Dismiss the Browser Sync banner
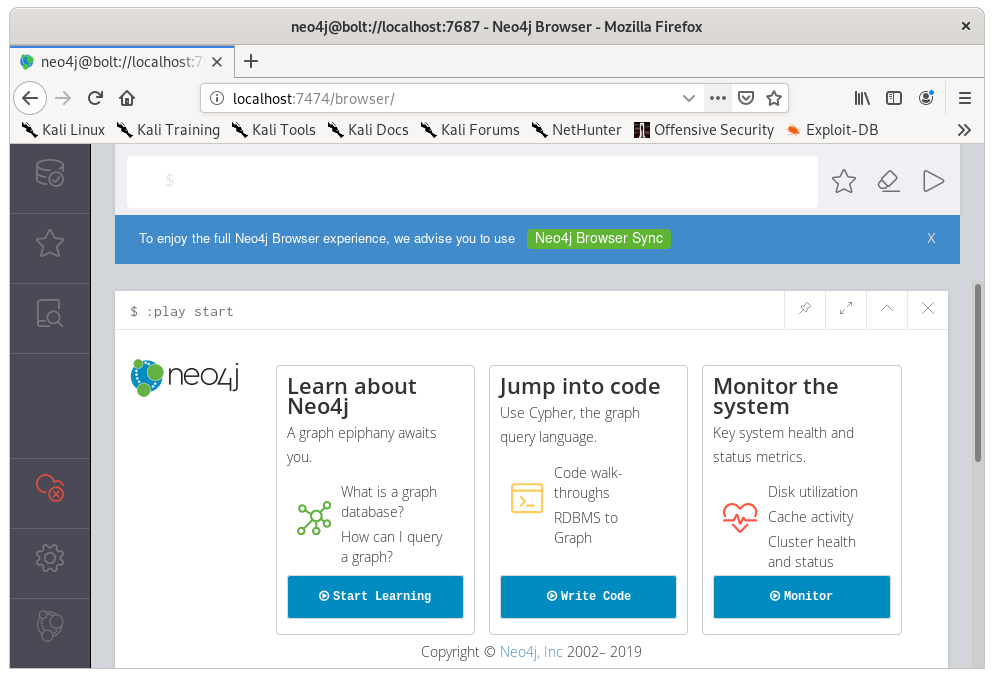Screen dimensions: 994x678 pyautogui.click(x=931, y=238)
